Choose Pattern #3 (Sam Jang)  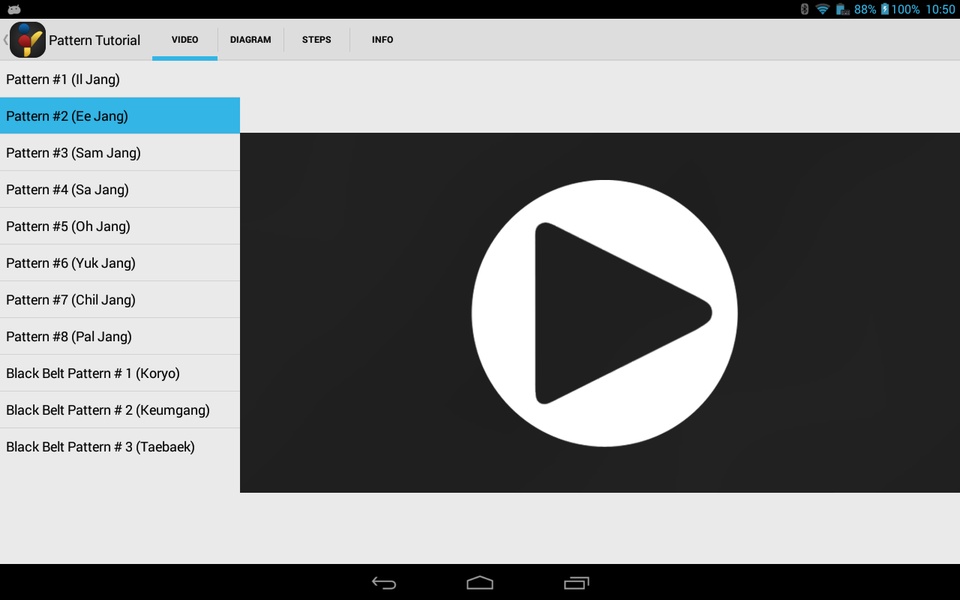(120, 152)
